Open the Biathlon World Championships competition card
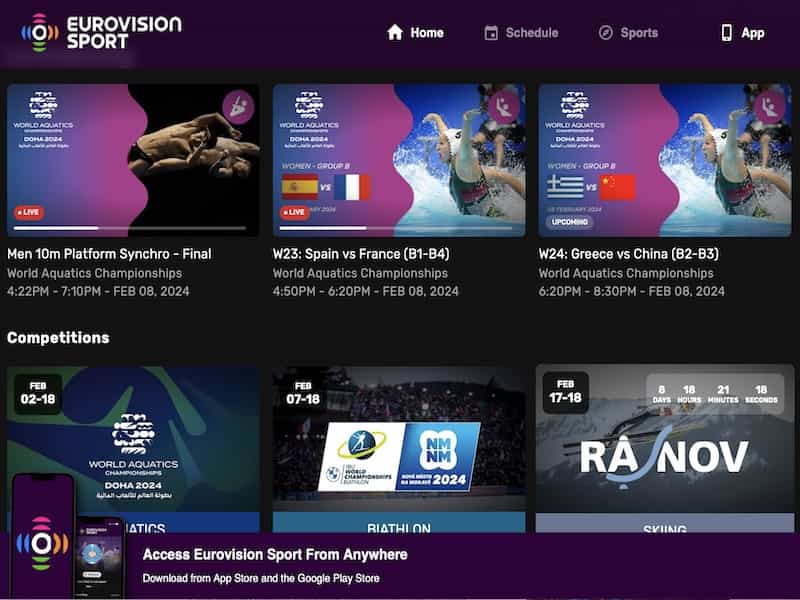 [x=399, y=449]
